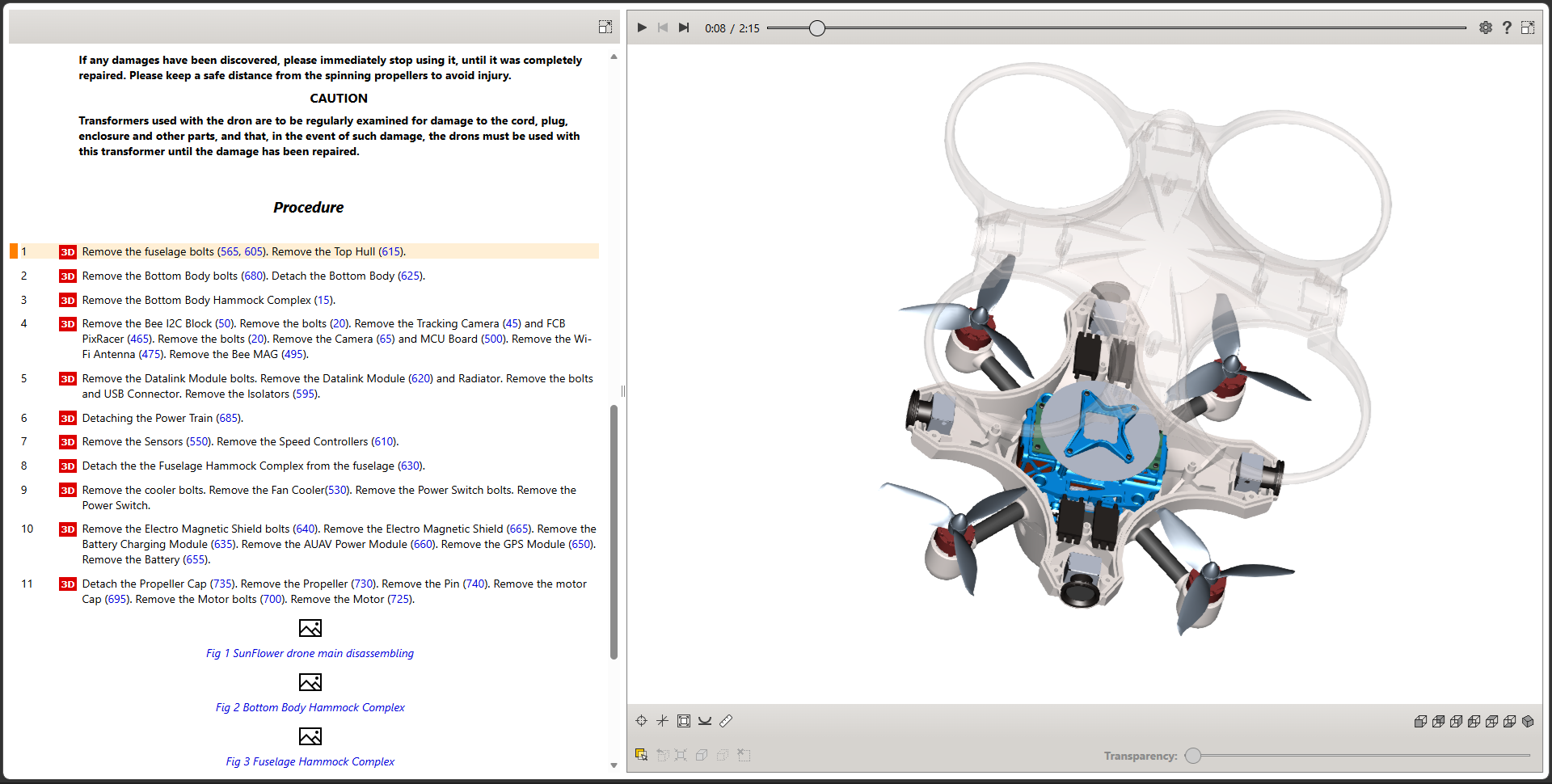The height and width of the screenshot is (784, 1552).
Task: Open Fig 2 Bottom Body Hammock Complex link
Action: (310, 707)
